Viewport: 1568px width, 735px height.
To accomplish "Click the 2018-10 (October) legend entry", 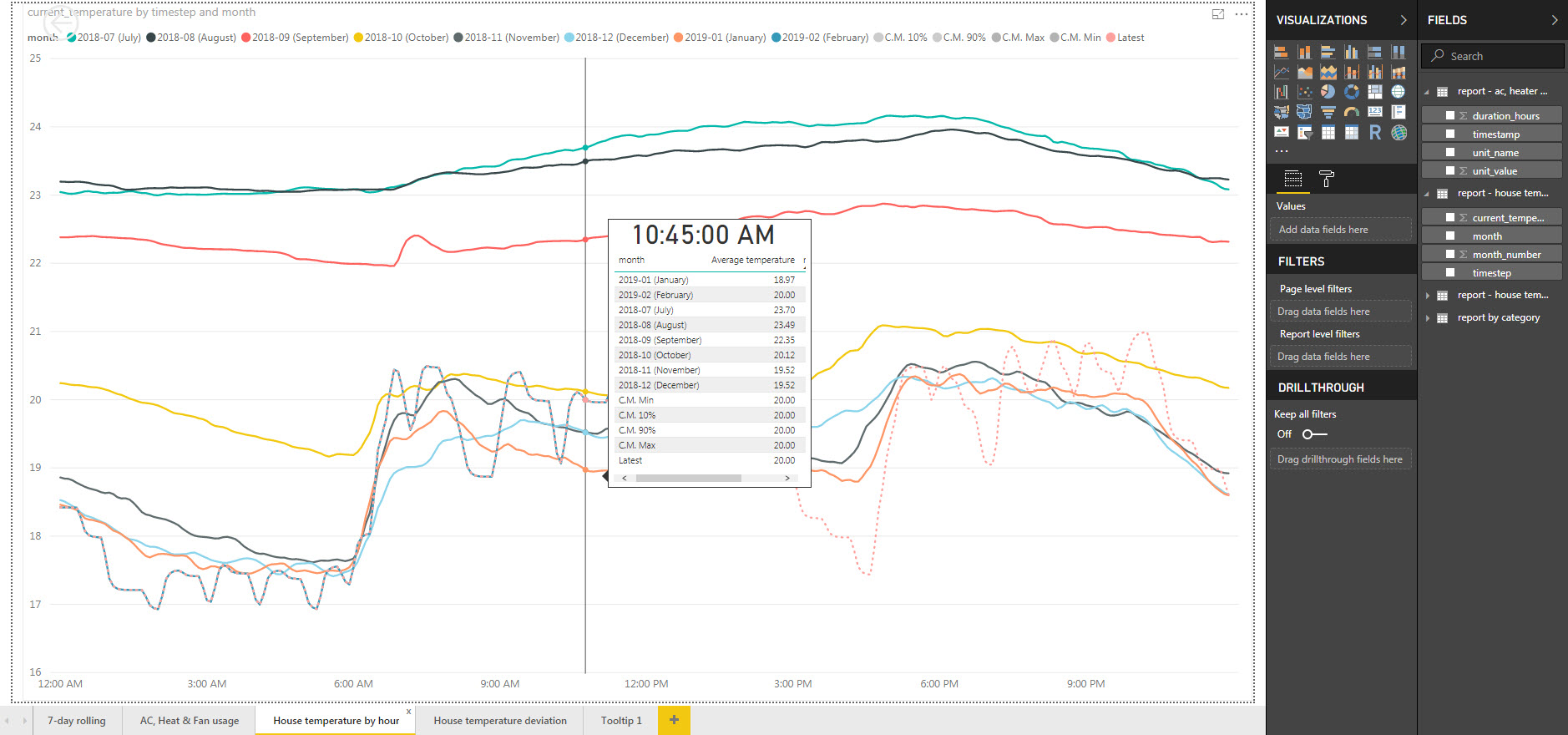I will (401, 38).
